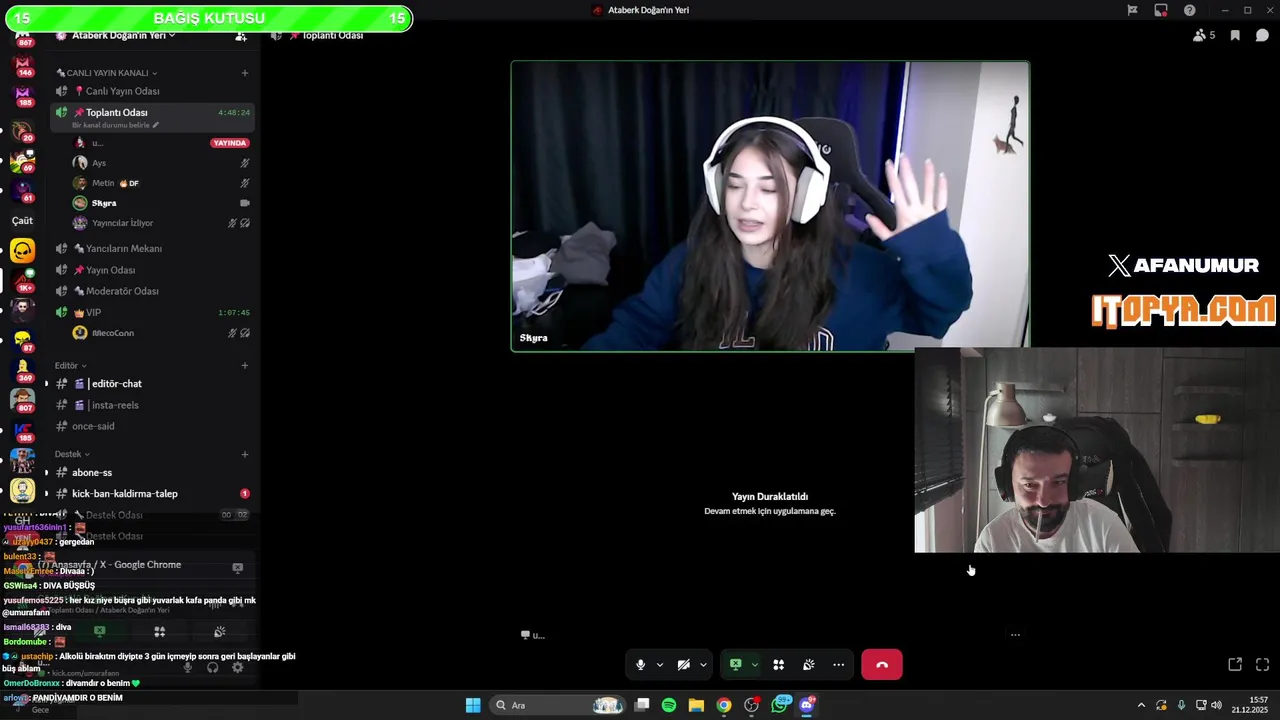Open WhatsApp from the taskbar
The width and height of the screenshot is (1280, 720).
tap(781, 705)
